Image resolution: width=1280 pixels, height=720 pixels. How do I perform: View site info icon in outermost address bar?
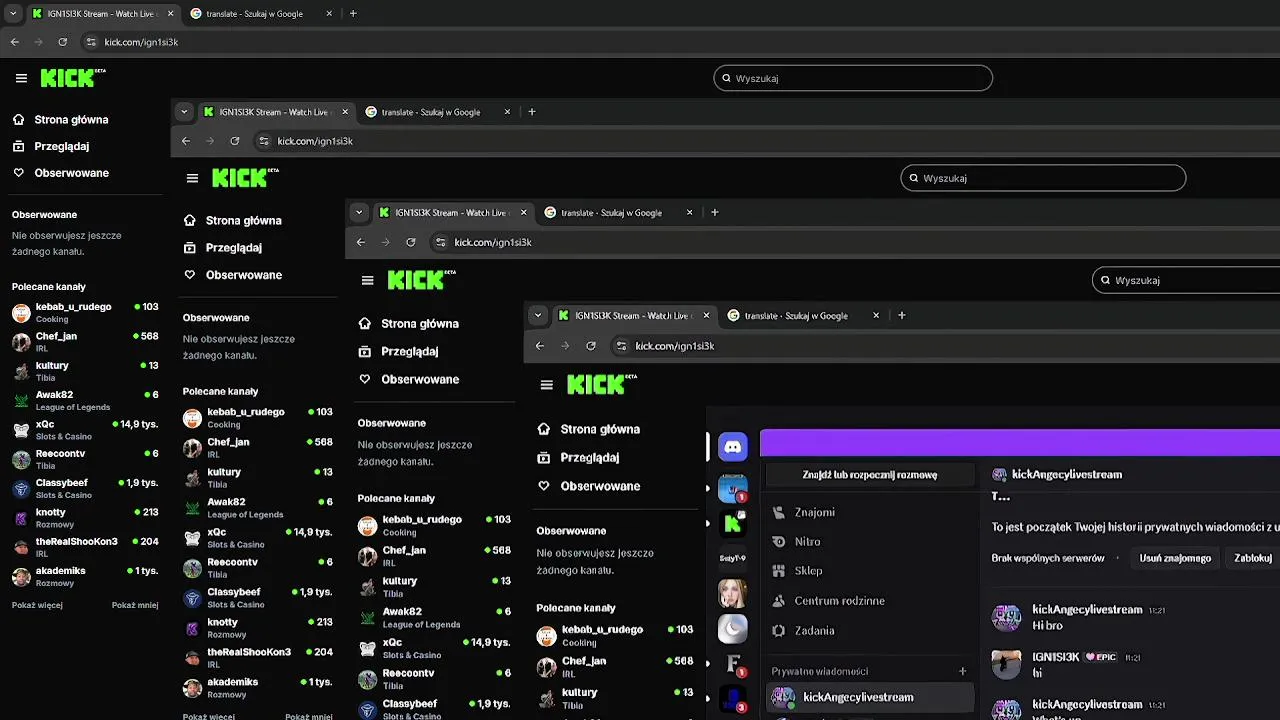click(x=91, y=42)
